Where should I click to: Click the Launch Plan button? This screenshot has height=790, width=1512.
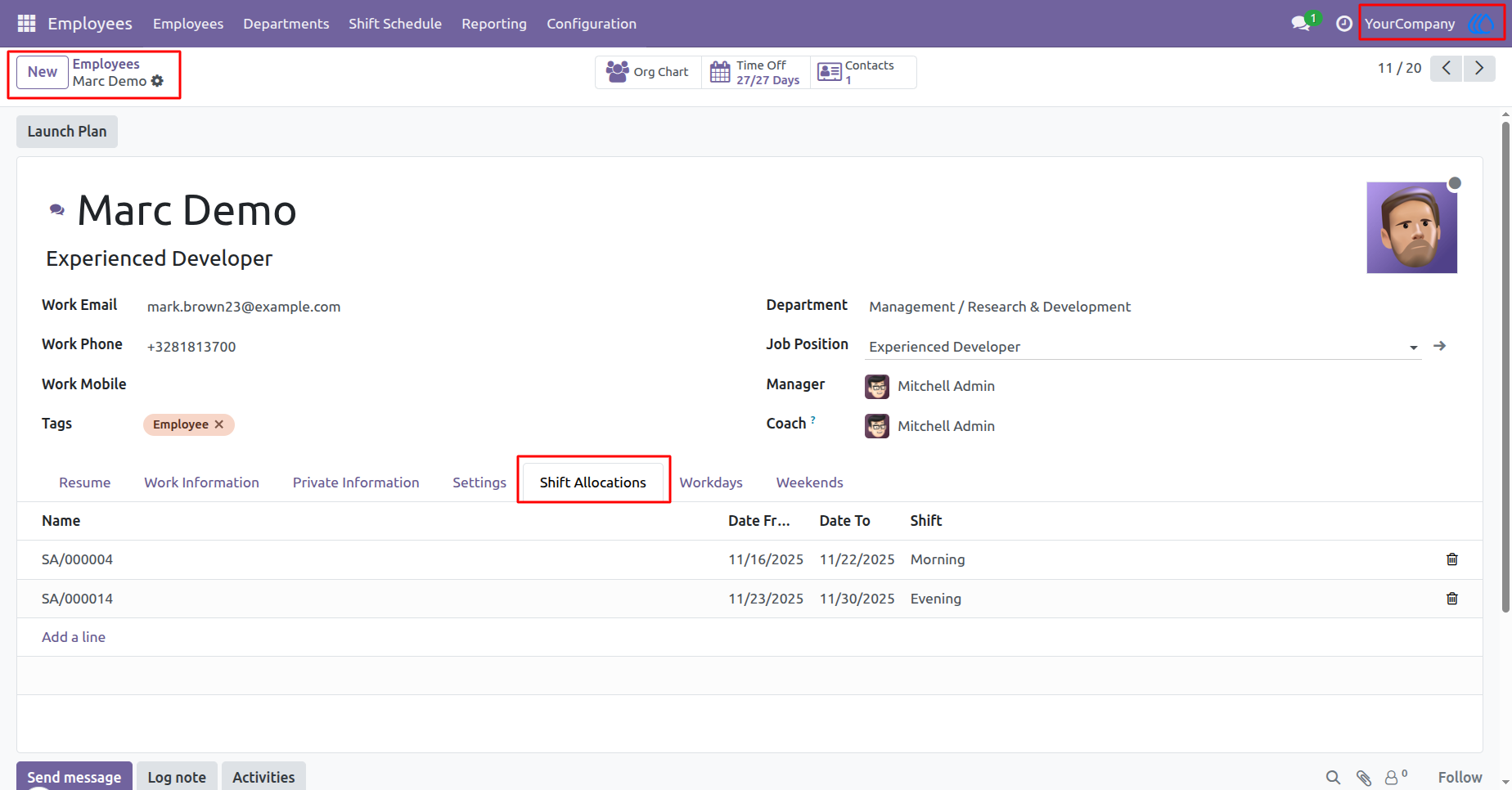(x=67, y=132)
